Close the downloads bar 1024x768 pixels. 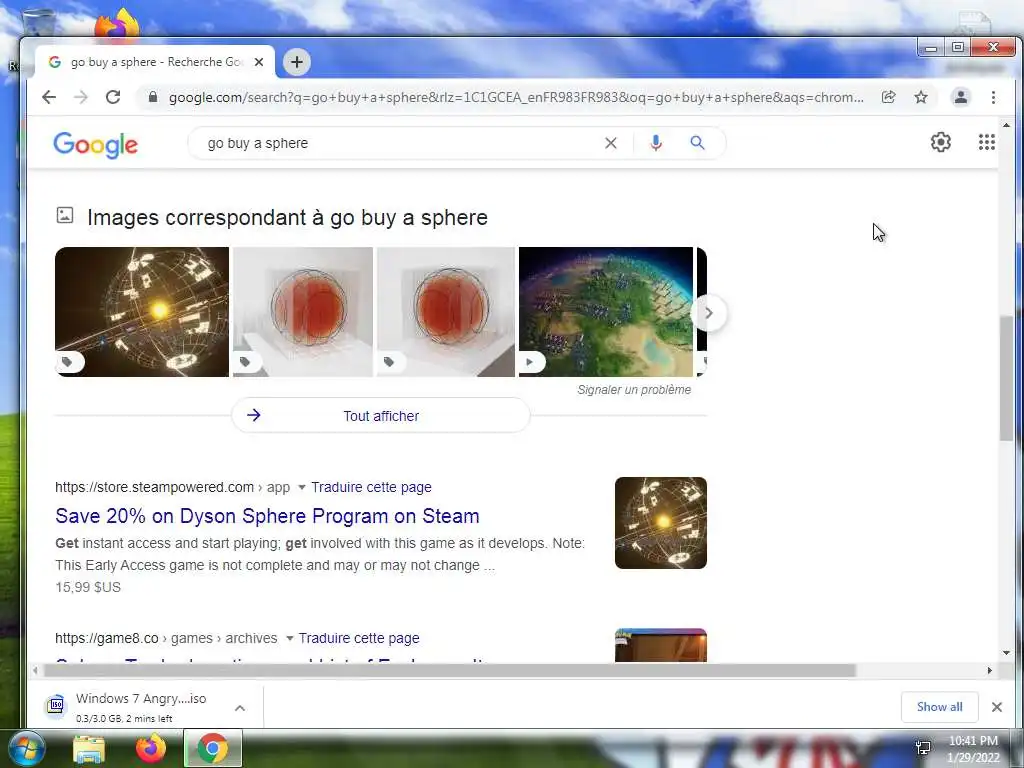[x=997, y=707]
